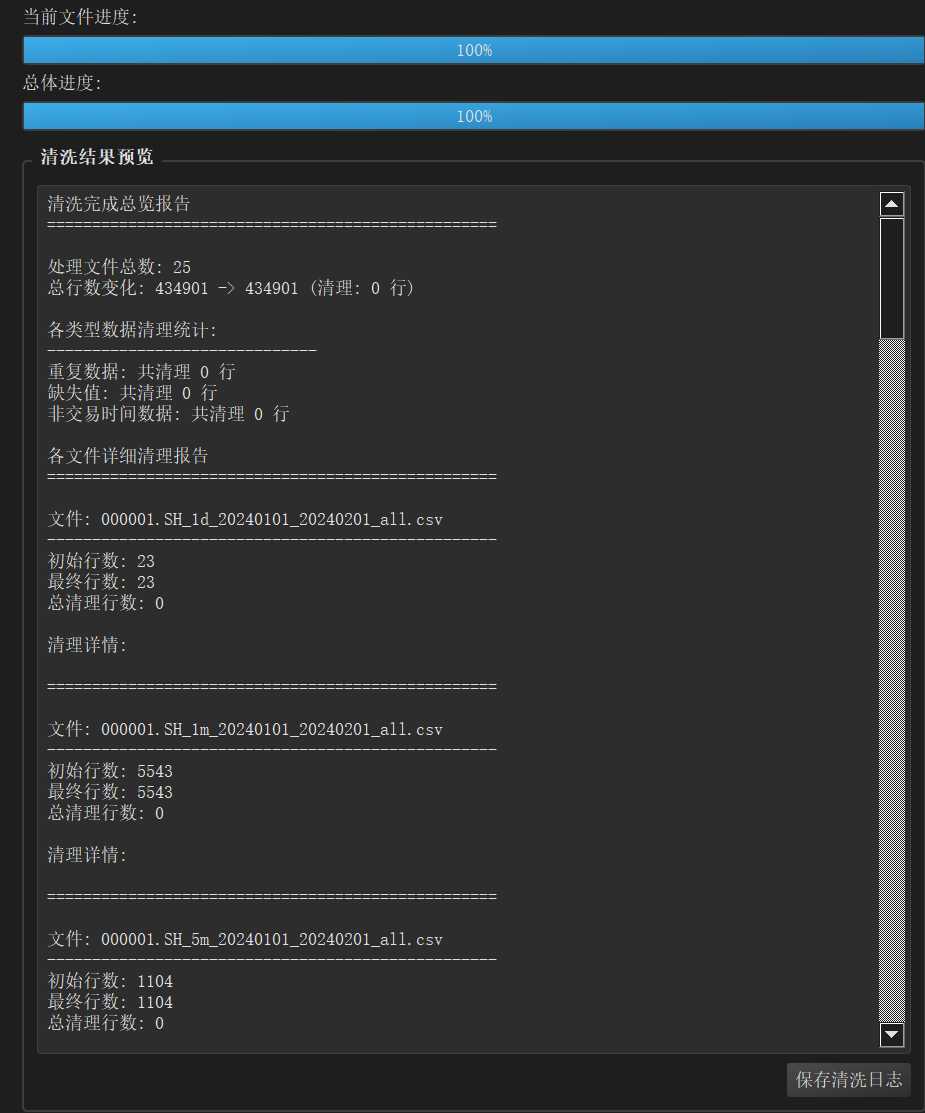Click the 总行数变化 434901 line
This screenshot has height=1113, width=925.
(x=231, y=288)
